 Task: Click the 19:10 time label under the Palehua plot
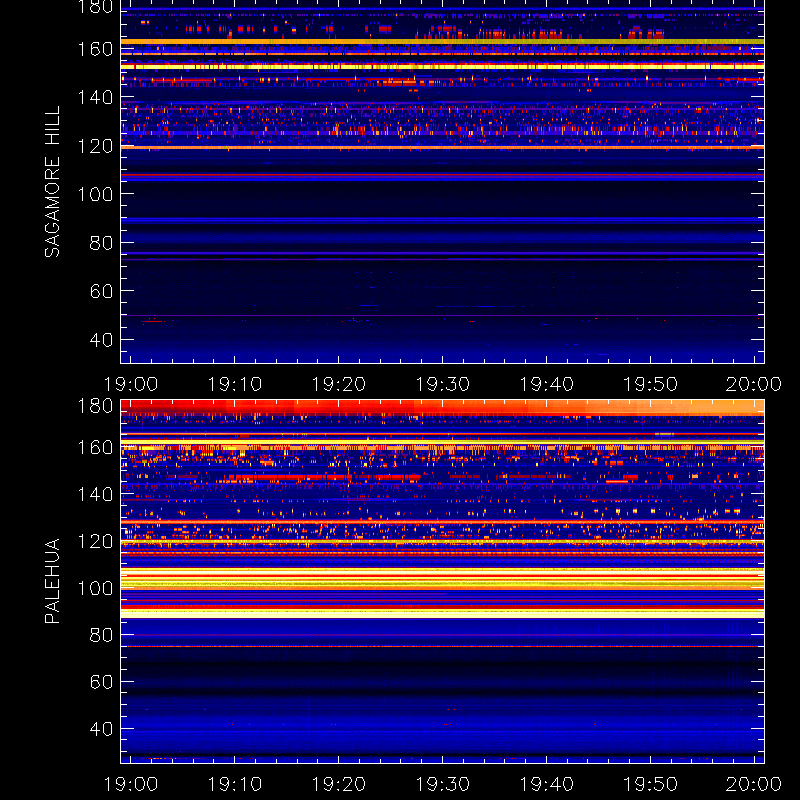point(235,784)
